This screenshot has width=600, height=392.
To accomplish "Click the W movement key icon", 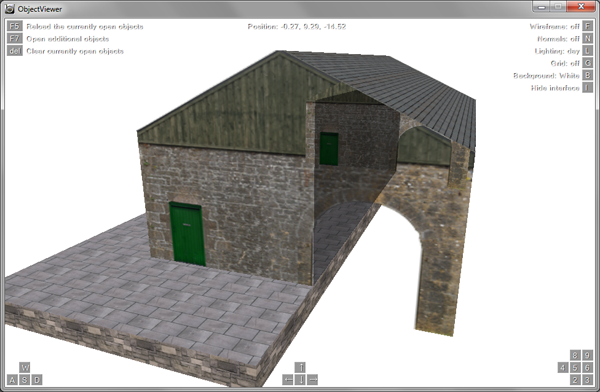I will pyautogui.click(x=24, y=368).
